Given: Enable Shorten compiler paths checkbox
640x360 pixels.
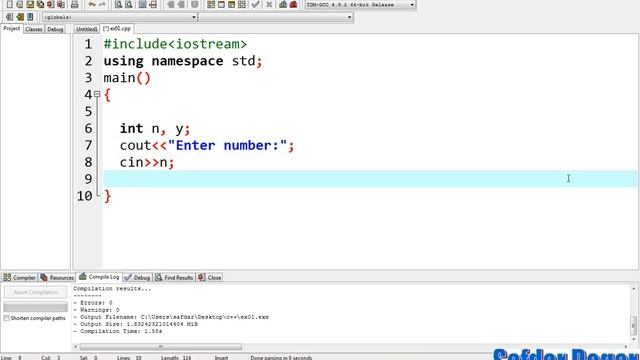Looking at the screenshot, I should [x=6, y=318].
